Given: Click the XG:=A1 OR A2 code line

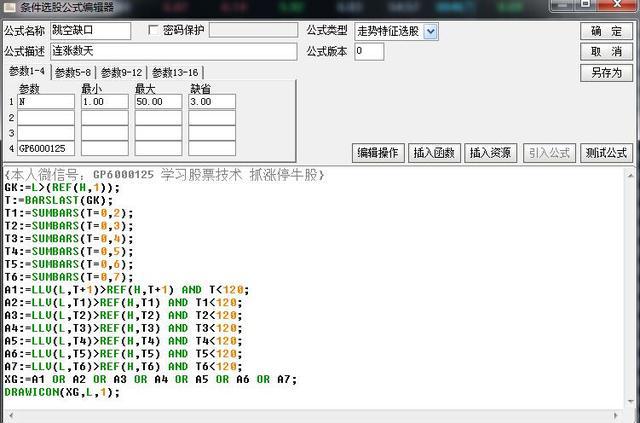Looking at the screenshot, I should [151, 379].
